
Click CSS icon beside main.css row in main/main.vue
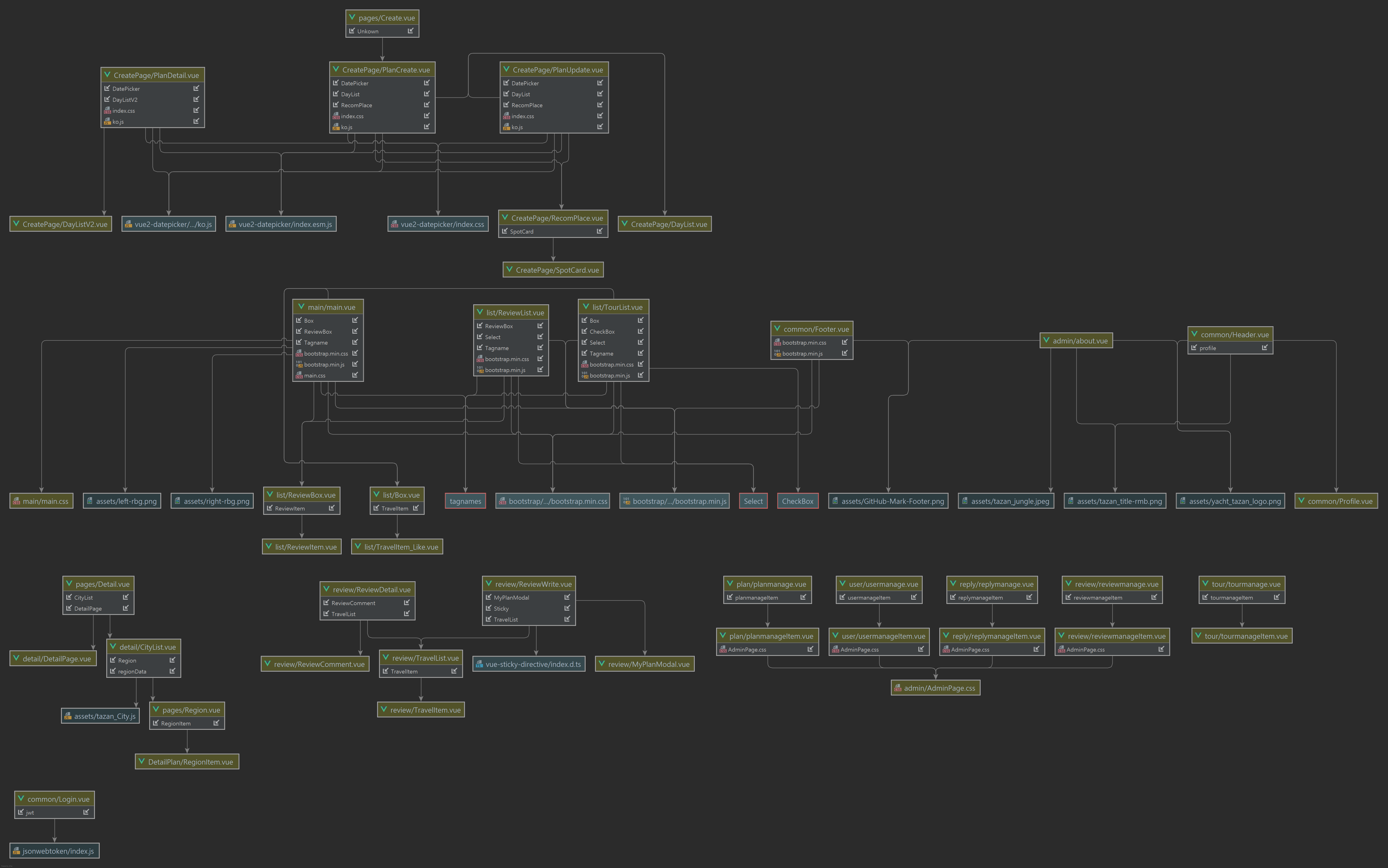299,375
